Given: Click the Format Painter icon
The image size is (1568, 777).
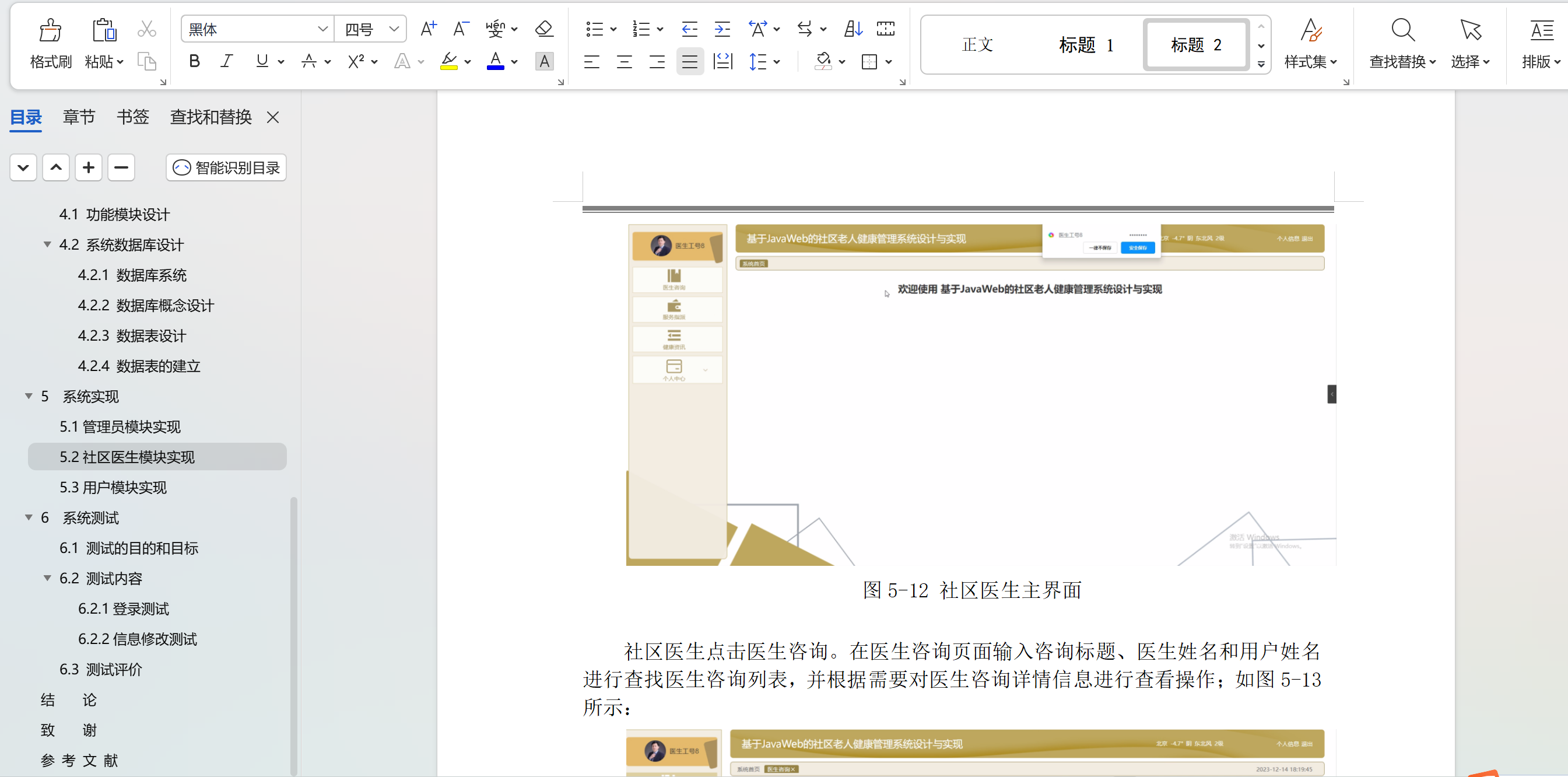Looking at the screenshot, I should (x=50, y=30).
